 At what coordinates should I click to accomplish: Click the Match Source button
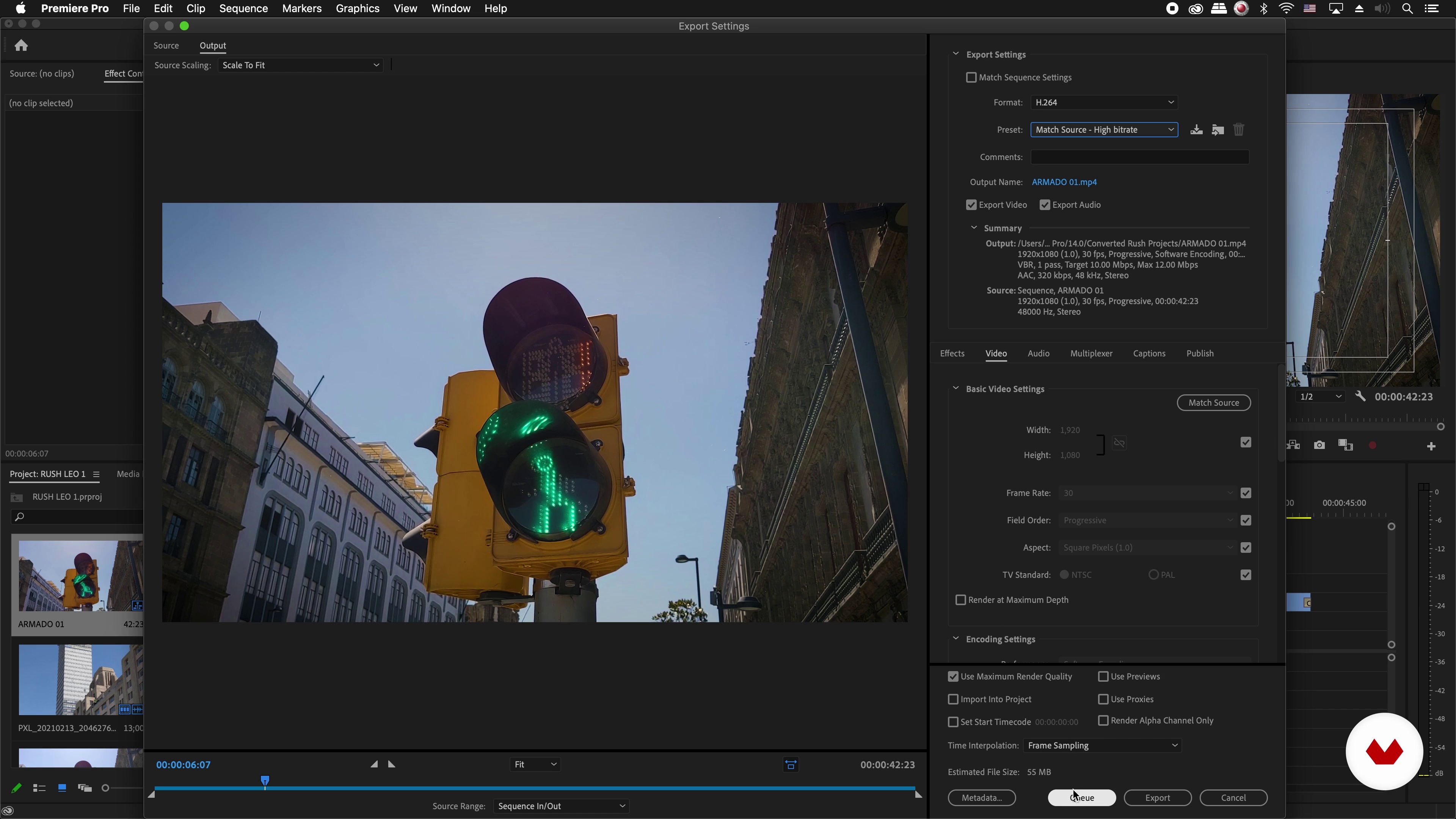1213,402
